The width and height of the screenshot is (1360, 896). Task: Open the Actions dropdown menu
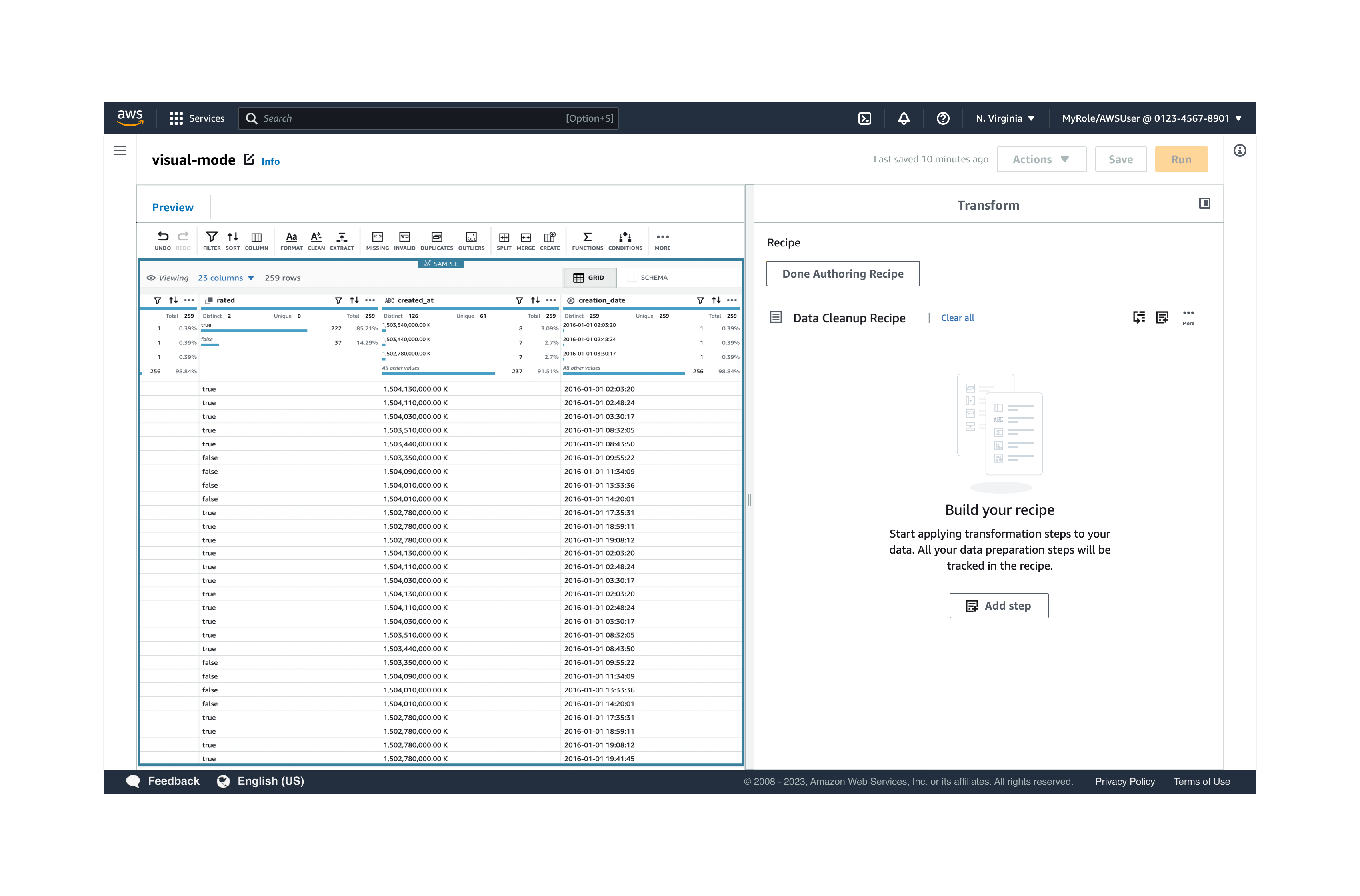pyautogui.click(x=1041, y=160)
